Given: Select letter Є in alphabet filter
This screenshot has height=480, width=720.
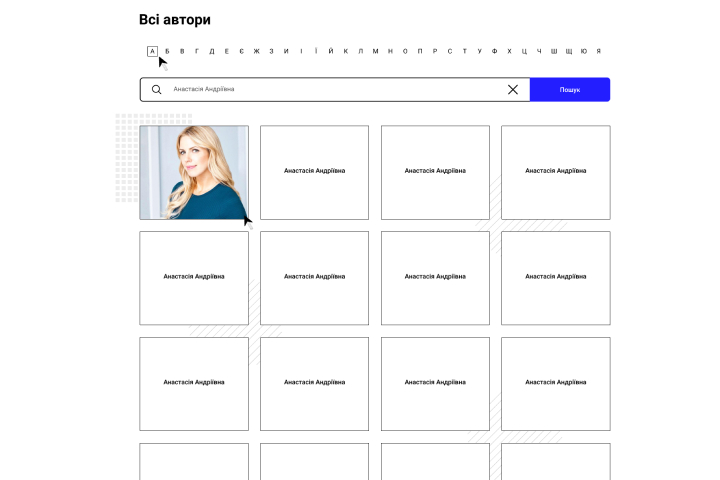Looking at the screenshot, I should 242,51.
